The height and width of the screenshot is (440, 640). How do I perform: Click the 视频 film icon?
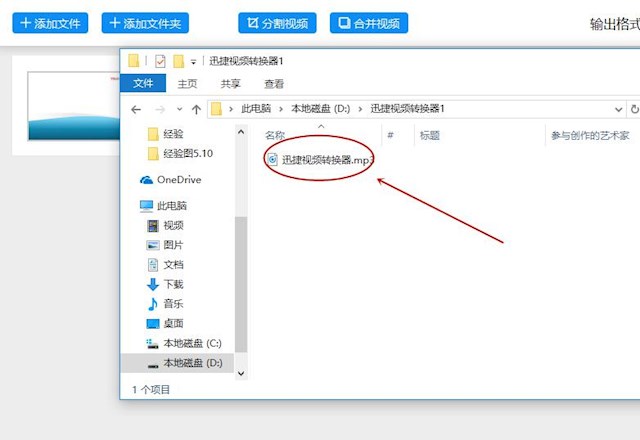pyautogui.click(x=153, y=226)
